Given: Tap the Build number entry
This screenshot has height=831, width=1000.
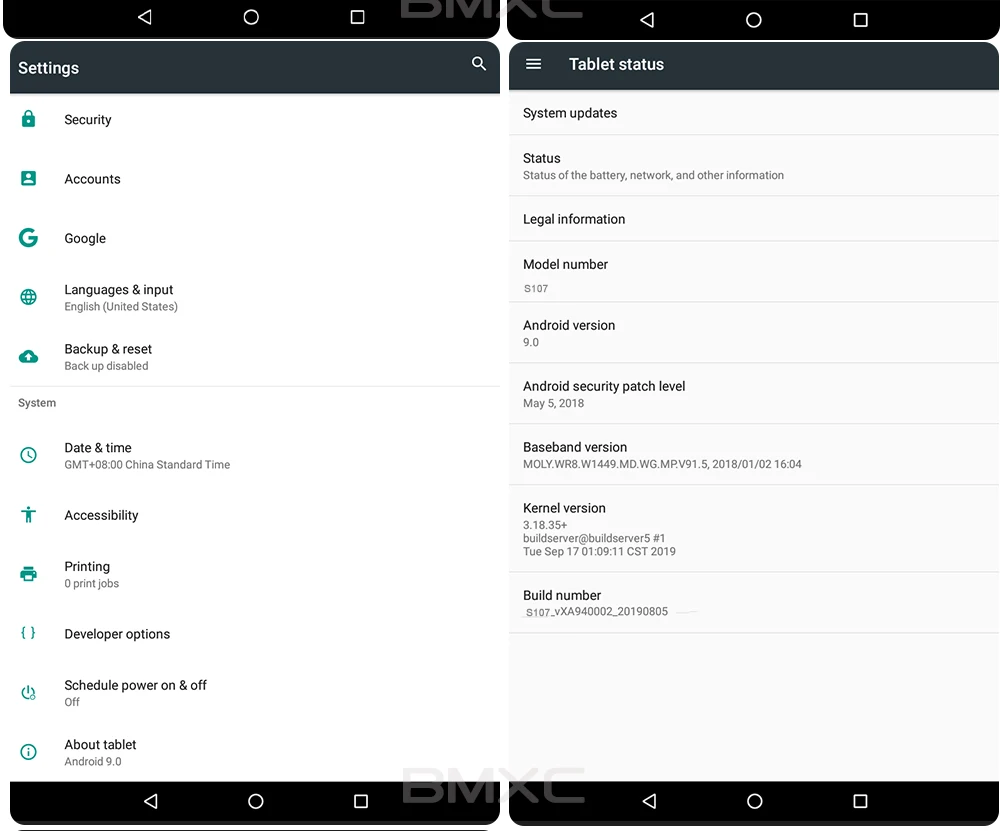Looking at the screenshot, I should point(754,603).
